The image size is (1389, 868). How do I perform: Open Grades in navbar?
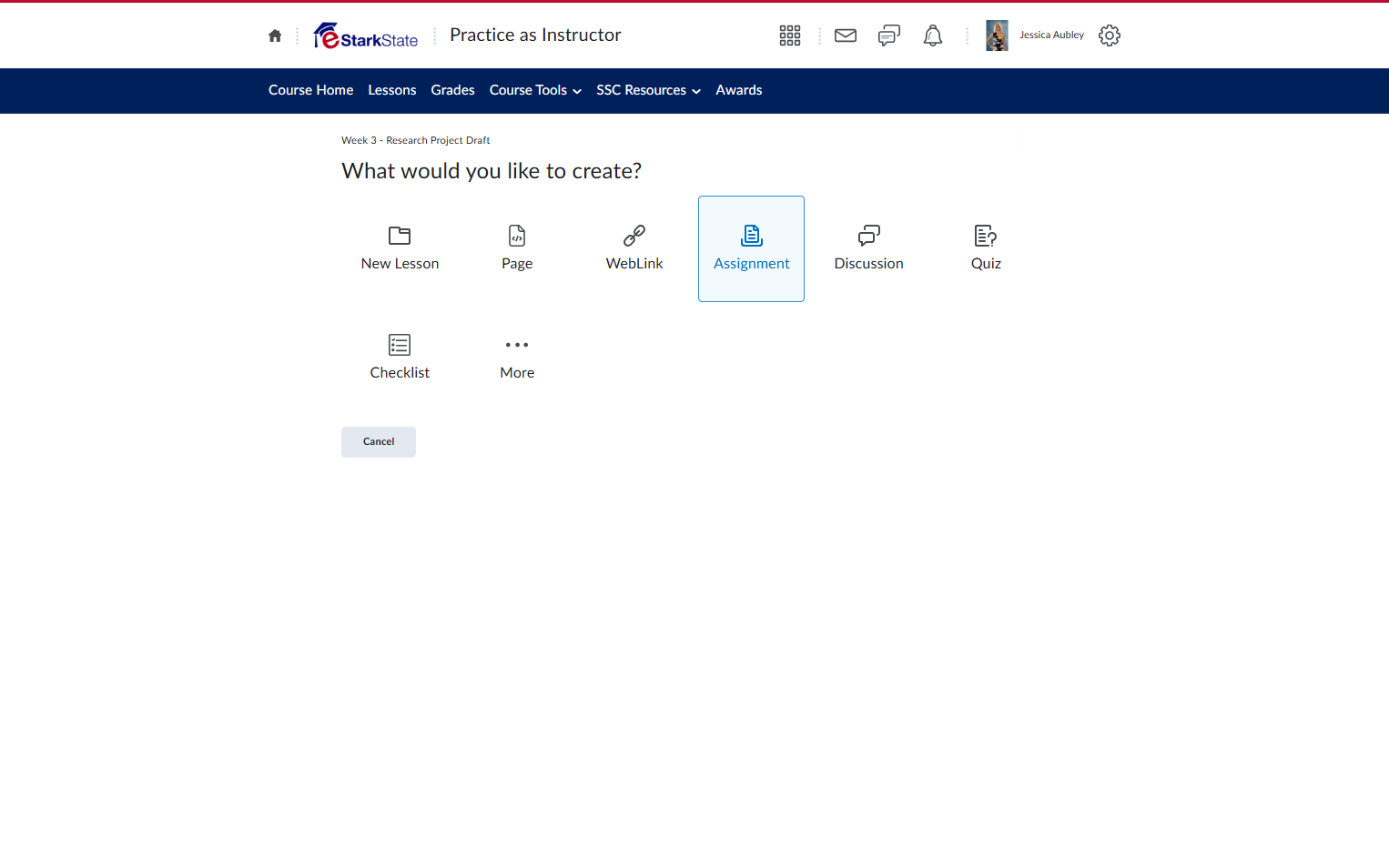click(x=452, y=90)
